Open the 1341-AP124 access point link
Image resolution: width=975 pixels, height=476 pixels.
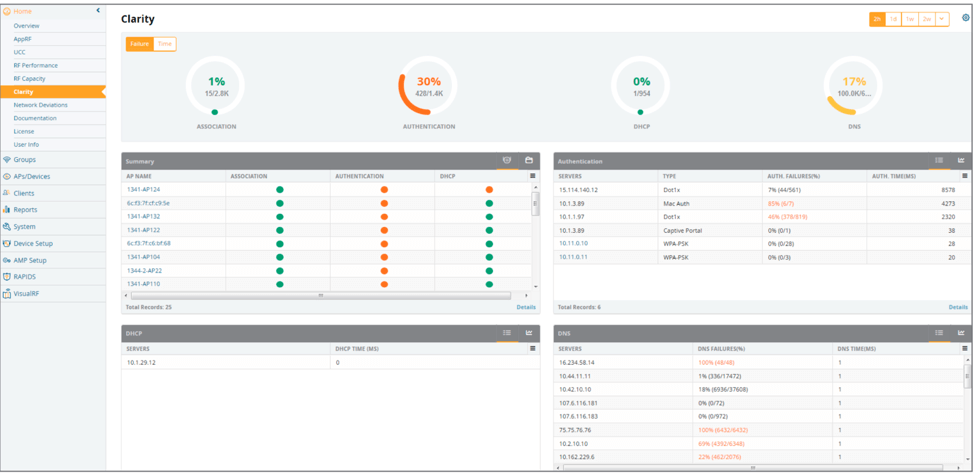(x=143, y=189)
